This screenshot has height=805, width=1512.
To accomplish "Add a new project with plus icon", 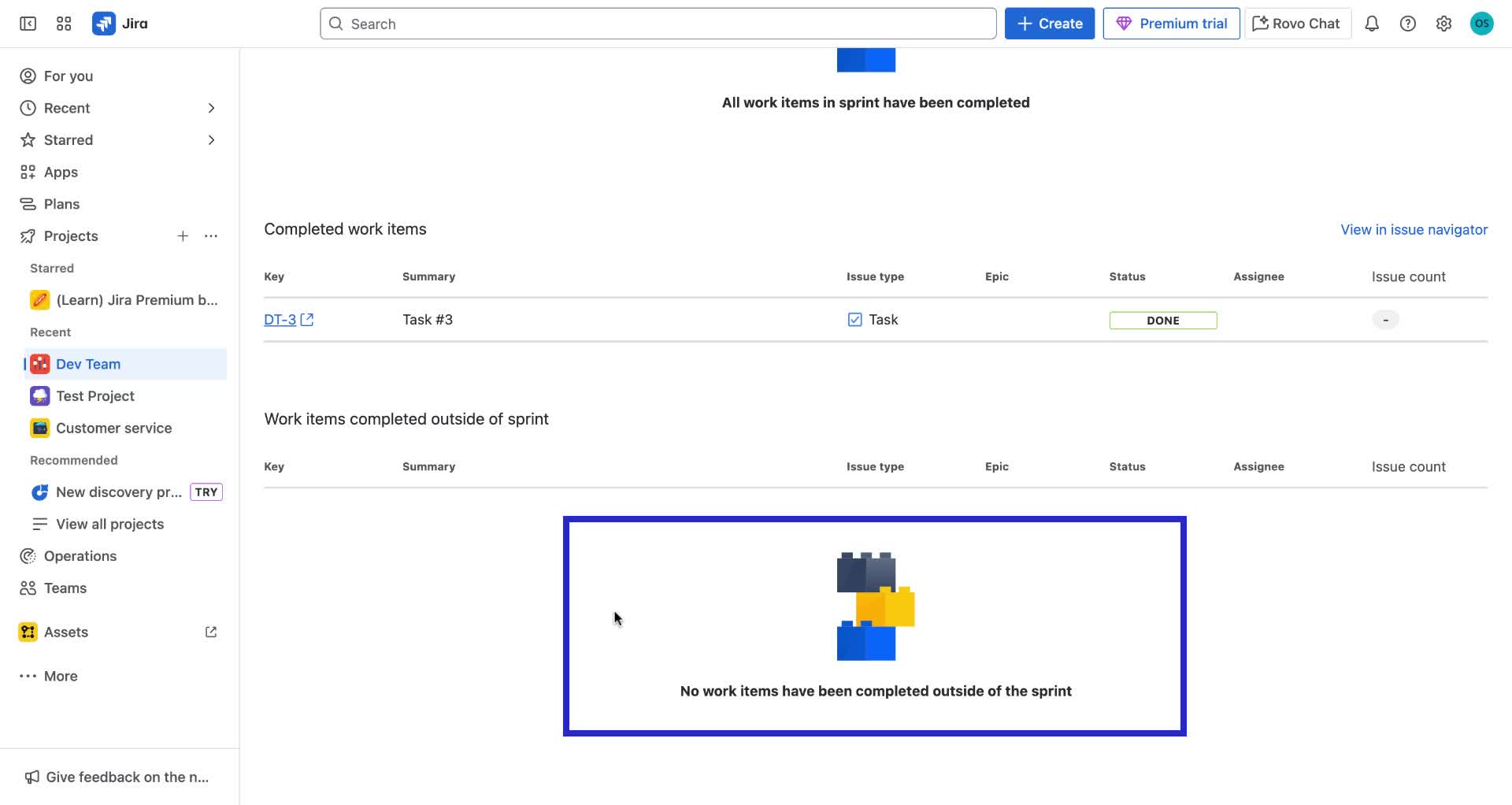I will coord(183,236).
